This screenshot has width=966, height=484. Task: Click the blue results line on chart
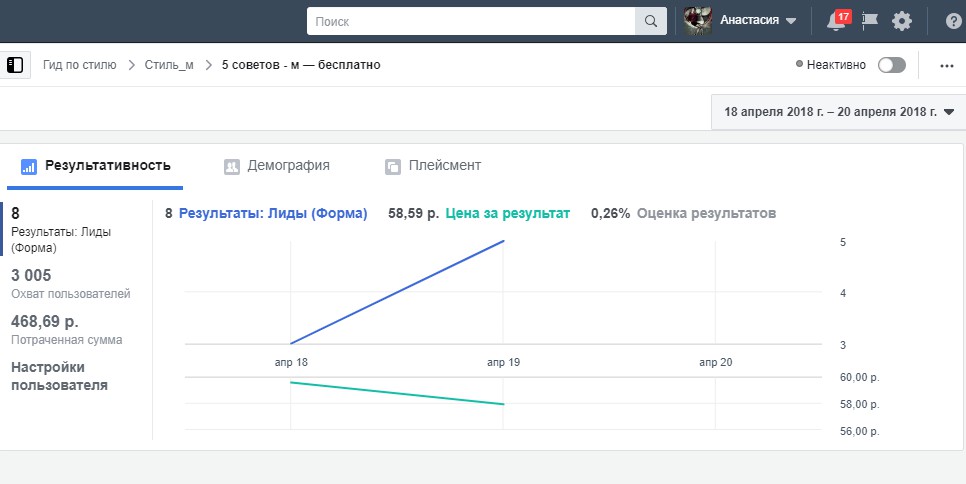coord(397,292)
